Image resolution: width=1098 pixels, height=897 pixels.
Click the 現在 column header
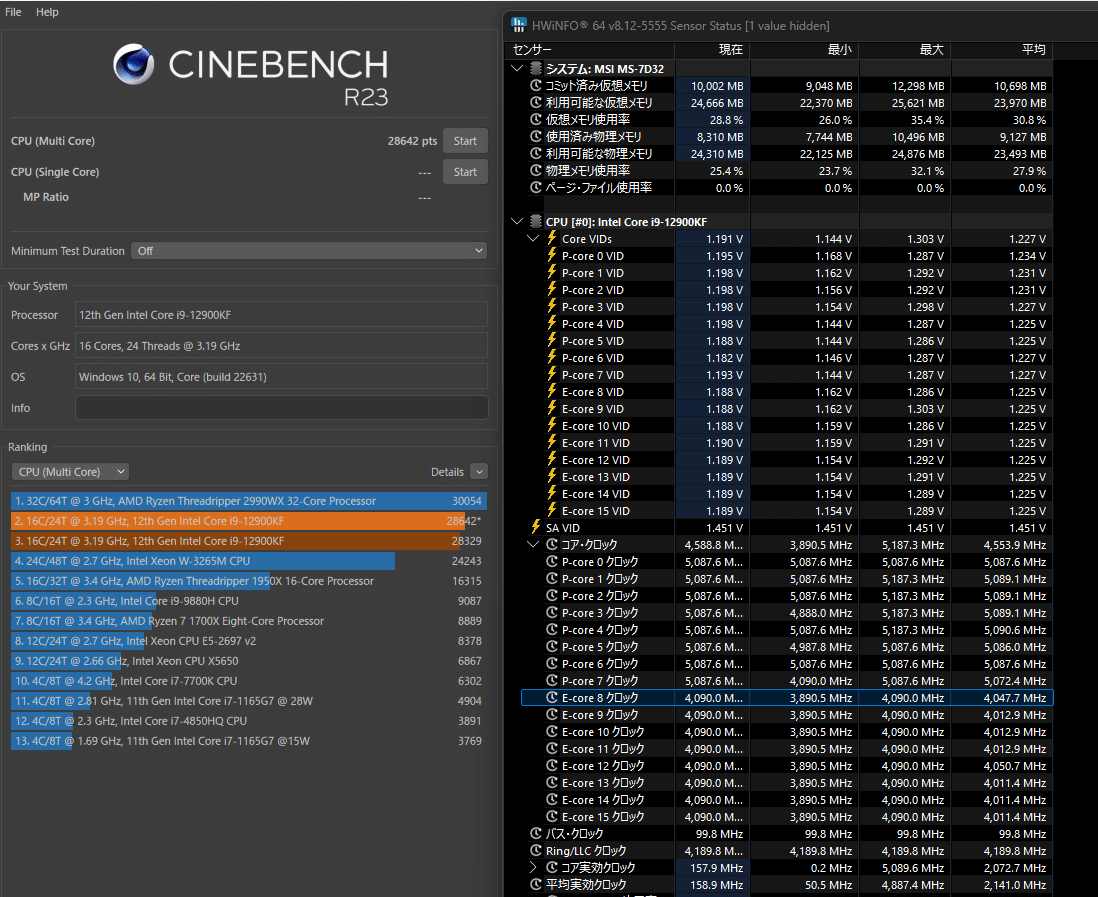[712, 50]
